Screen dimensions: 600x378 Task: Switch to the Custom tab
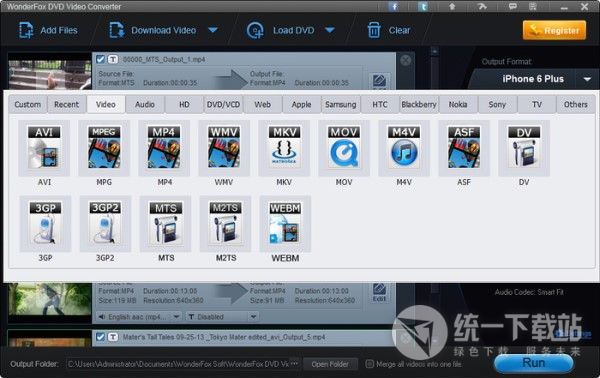click(28, 104)
